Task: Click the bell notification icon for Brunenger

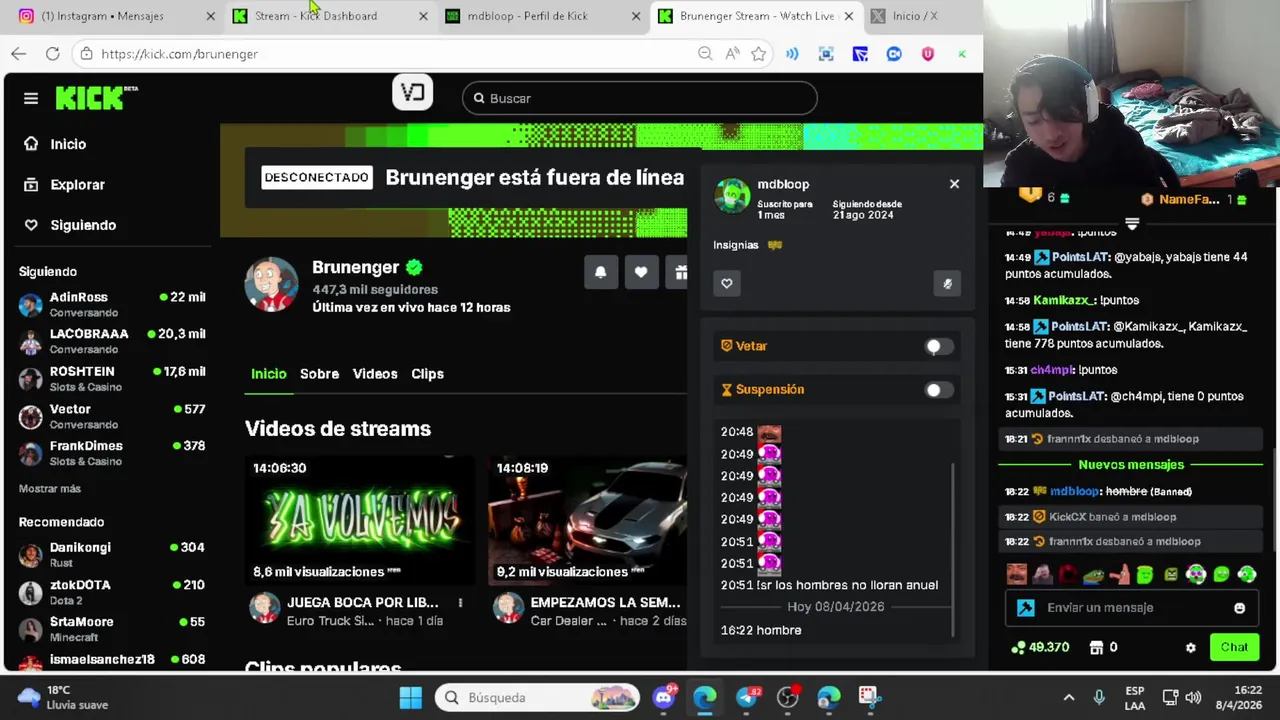Action: coord(600,272)
